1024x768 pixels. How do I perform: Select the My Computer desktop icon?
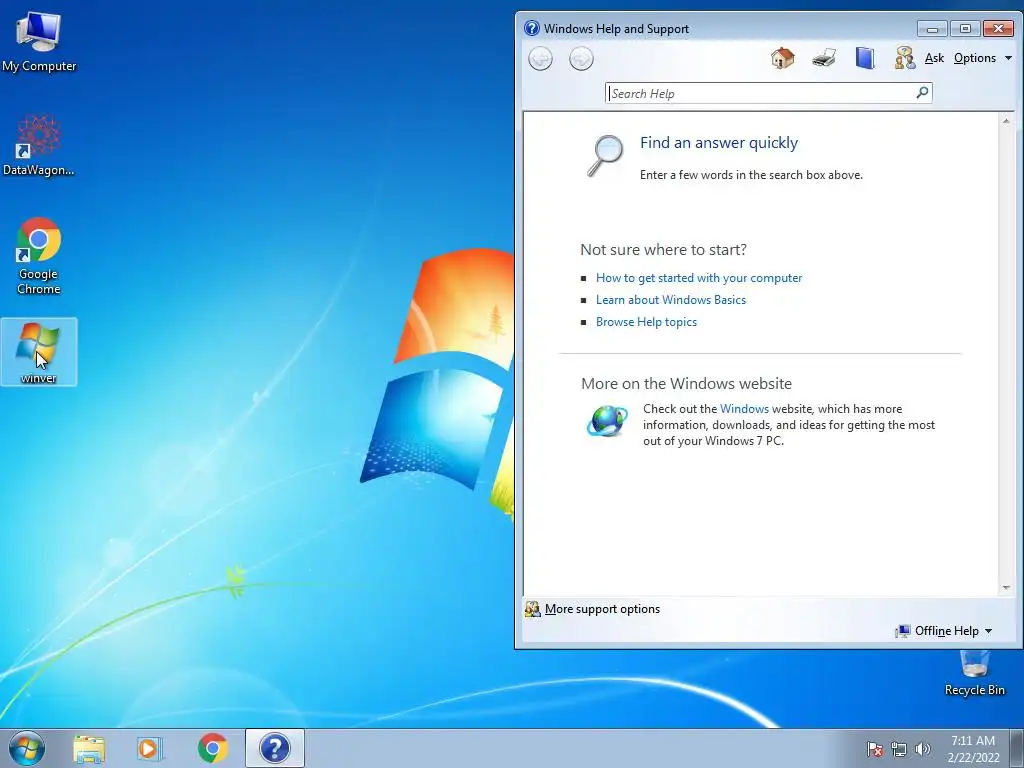tap(39, 40)
